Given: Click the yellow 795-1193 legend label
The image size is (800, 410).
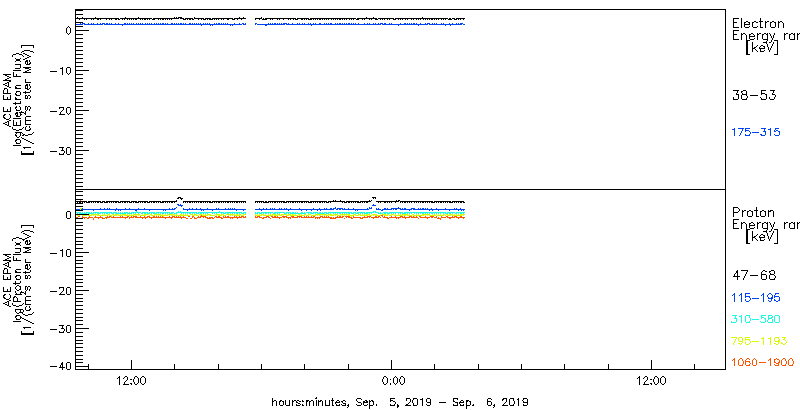Looking at the screenshot, I should pos(759,341).
